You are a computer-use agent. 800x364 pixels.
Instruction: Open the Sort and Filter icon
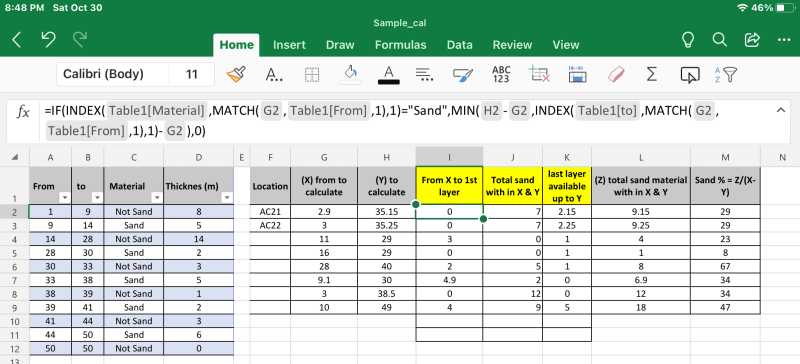tap(726, 75)
